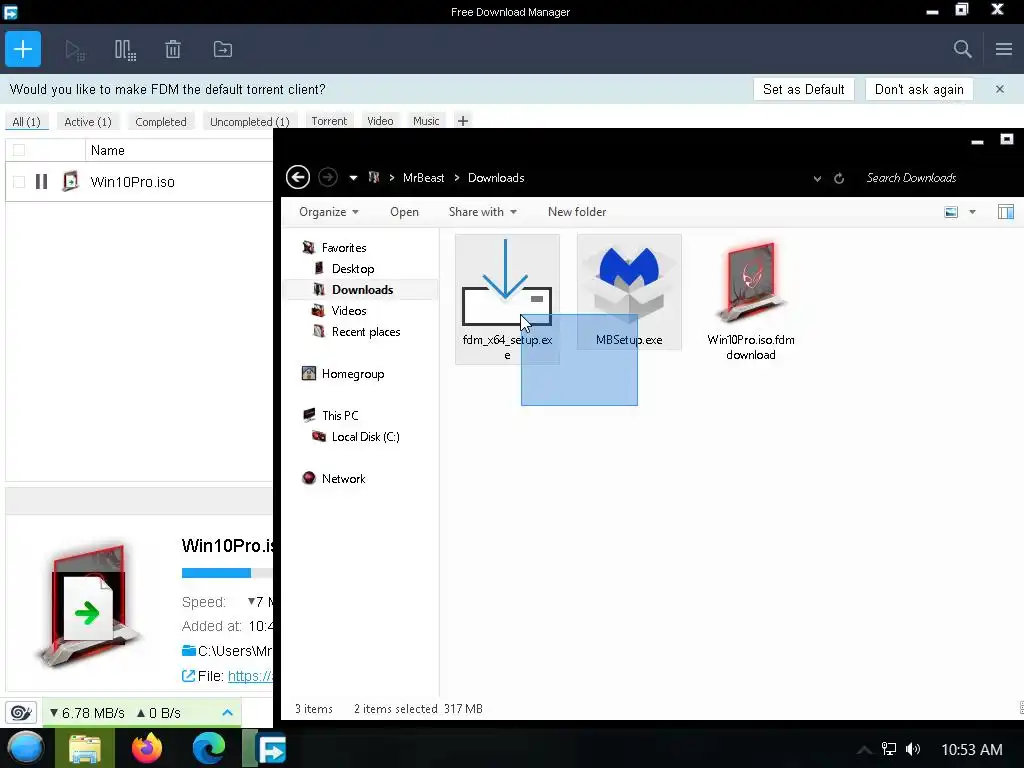Select Desktop in navigation pane

tap(353, 268)
